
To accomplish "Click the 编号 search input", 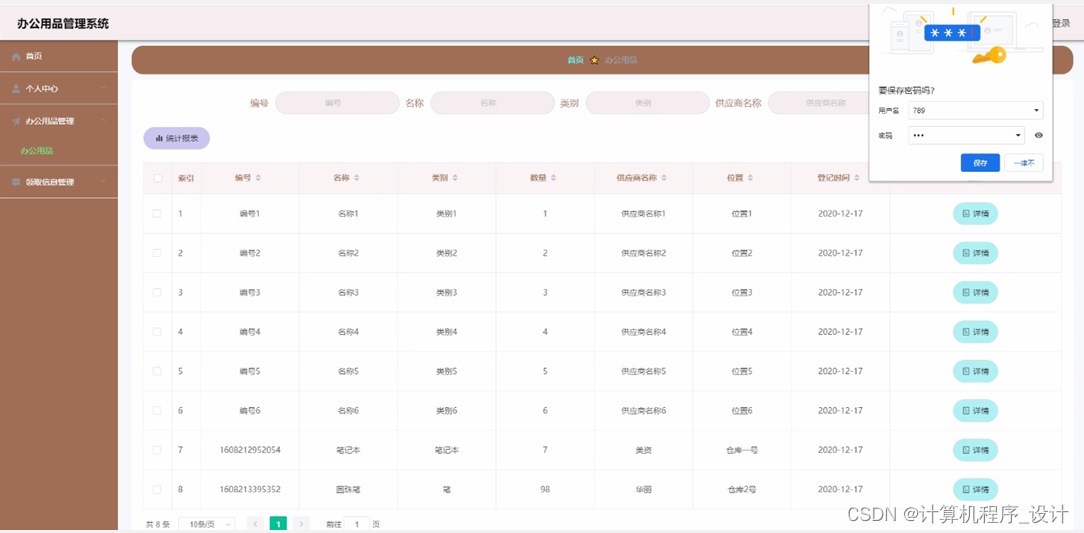I will pyautogui.click(x=337, y=103).
